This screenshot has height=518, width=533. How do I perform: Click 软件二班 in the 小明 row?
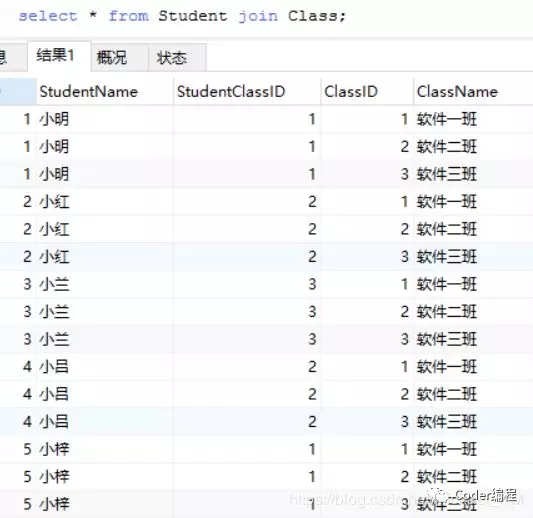tap(447, 147)
